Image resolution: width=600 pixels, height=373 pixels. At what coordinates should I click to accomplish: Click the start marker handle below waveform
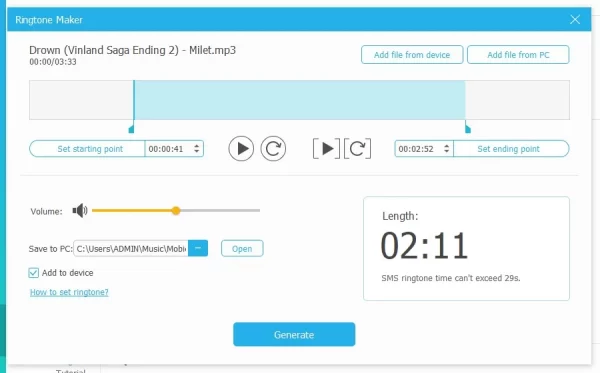(x=131, y=128)
